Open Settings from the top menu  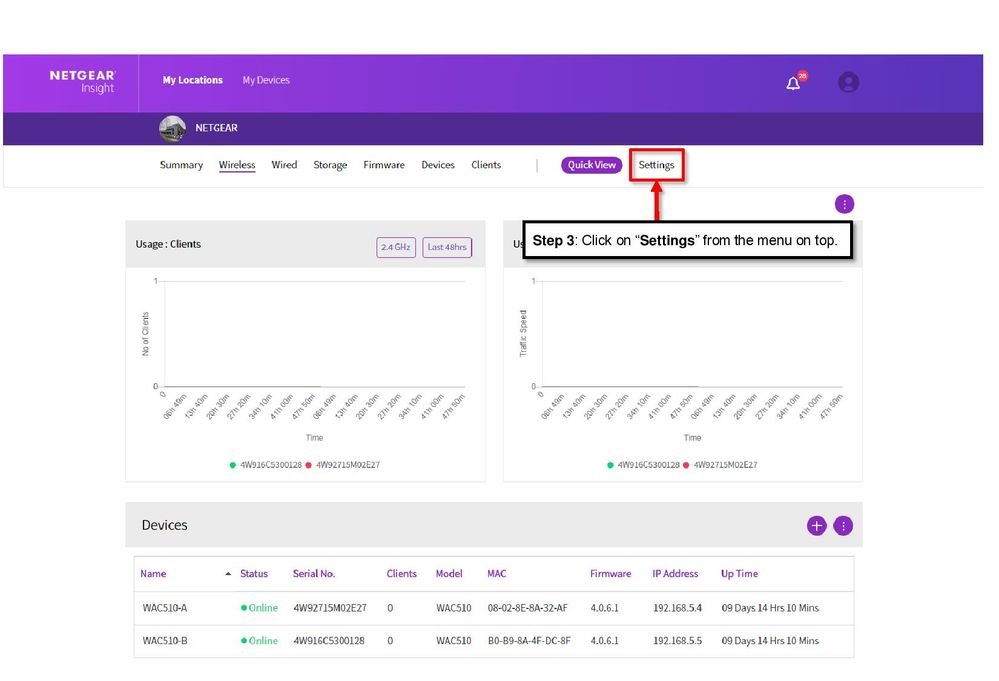click(656, 165)
